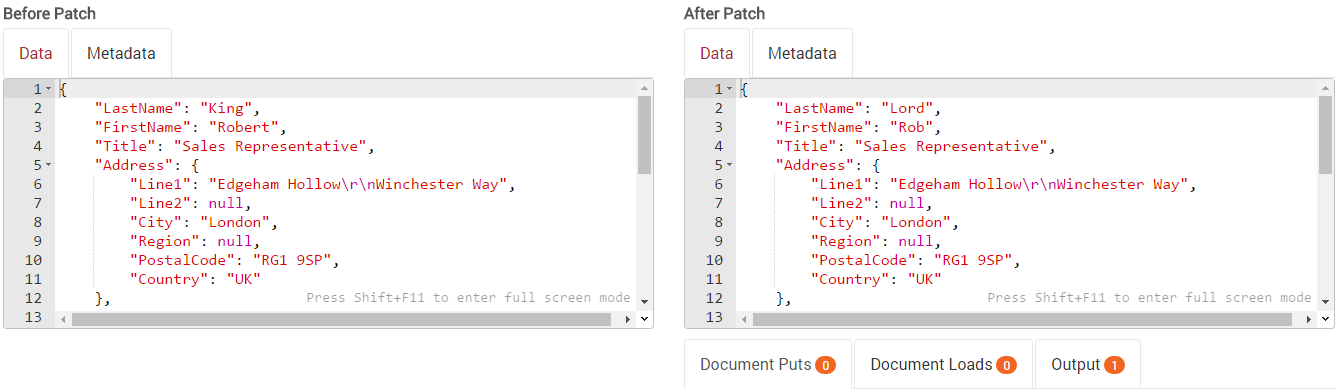The width and height of the screenshot is (1342, 391).
Task: Click scroll-down arrow in After Patch editor
Action: pyautogui.click(x=1325, y=301)
